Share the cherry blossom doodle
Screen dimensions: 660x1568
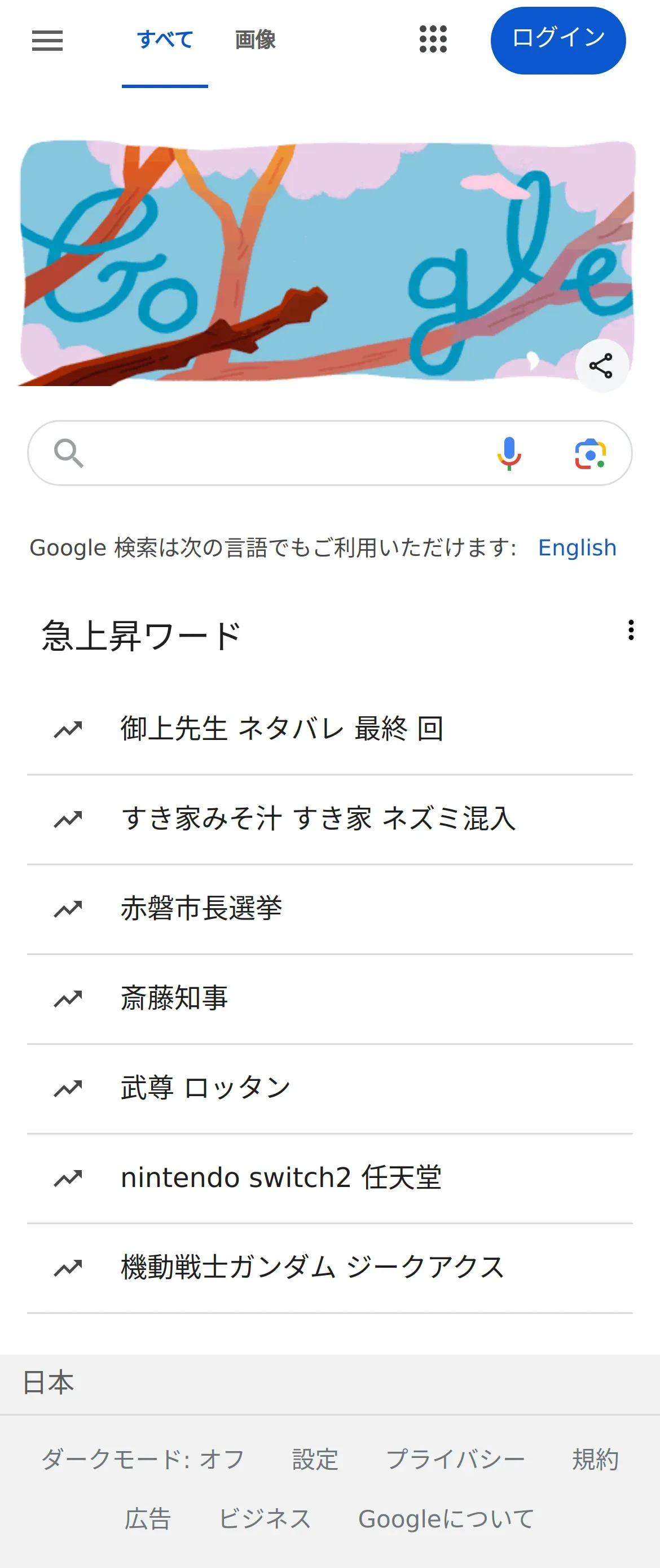coord(601,366)
